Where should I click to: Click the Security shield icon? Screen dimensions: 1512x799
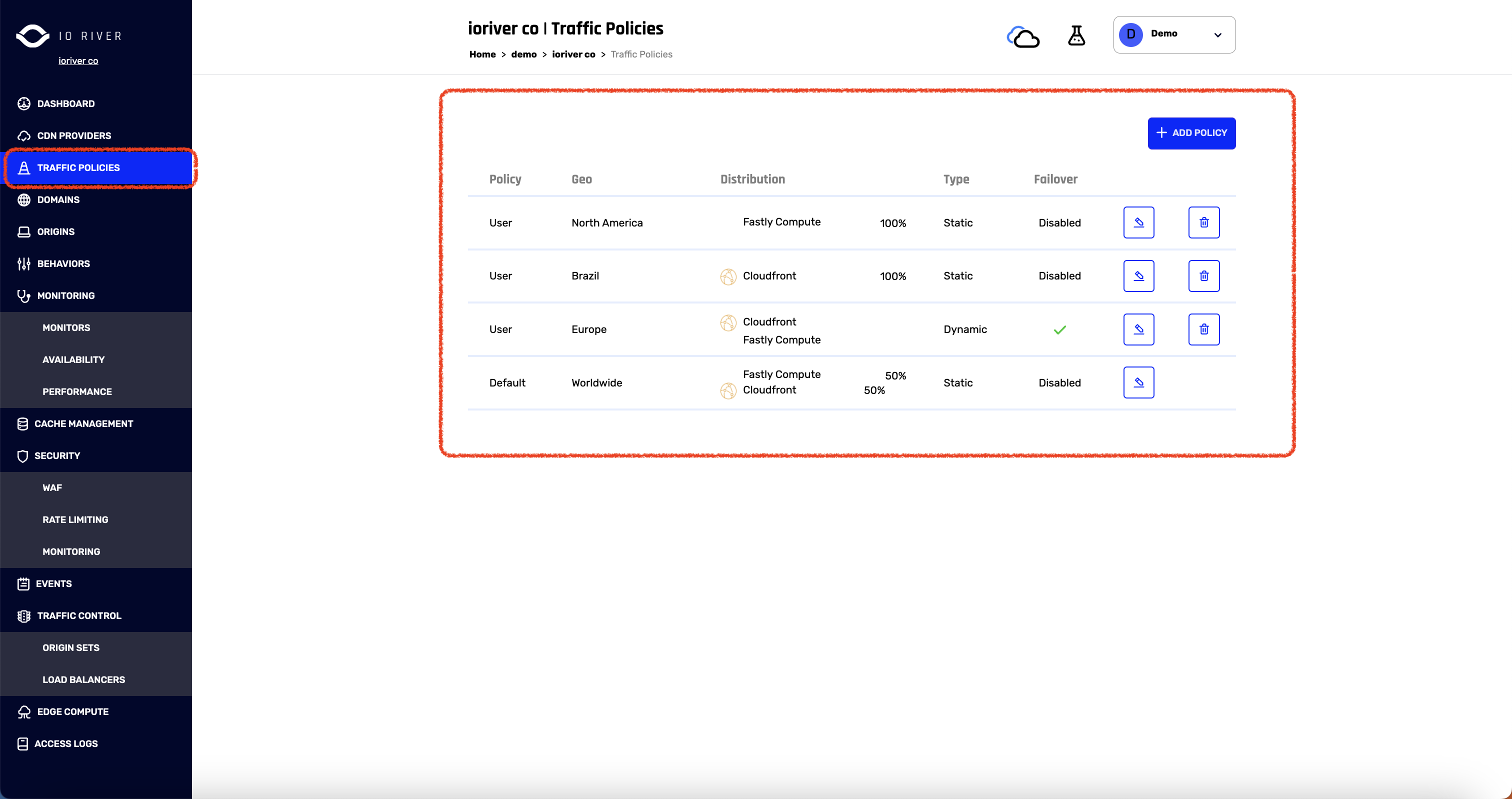(22, 456)
